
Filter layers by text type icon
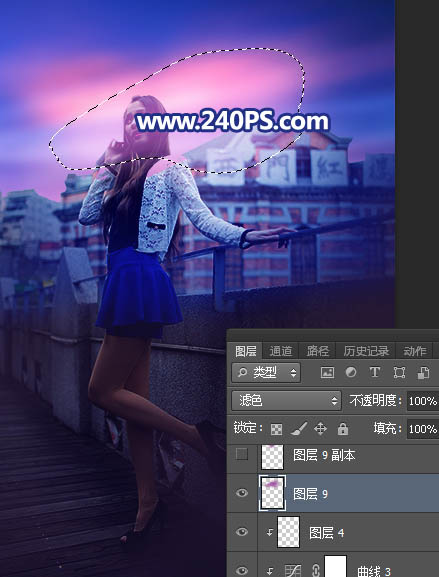(x=375, y=373)
